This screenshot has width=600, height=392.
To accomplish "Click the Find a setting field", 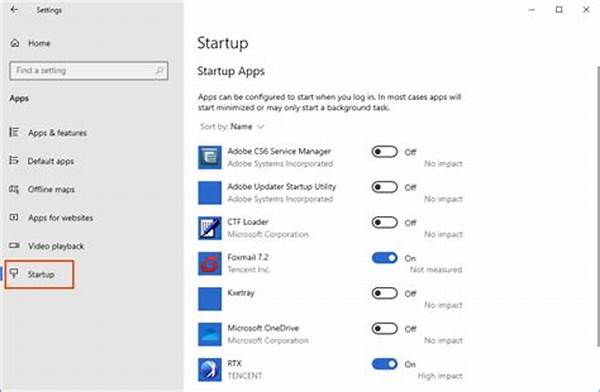I will 89,70.
